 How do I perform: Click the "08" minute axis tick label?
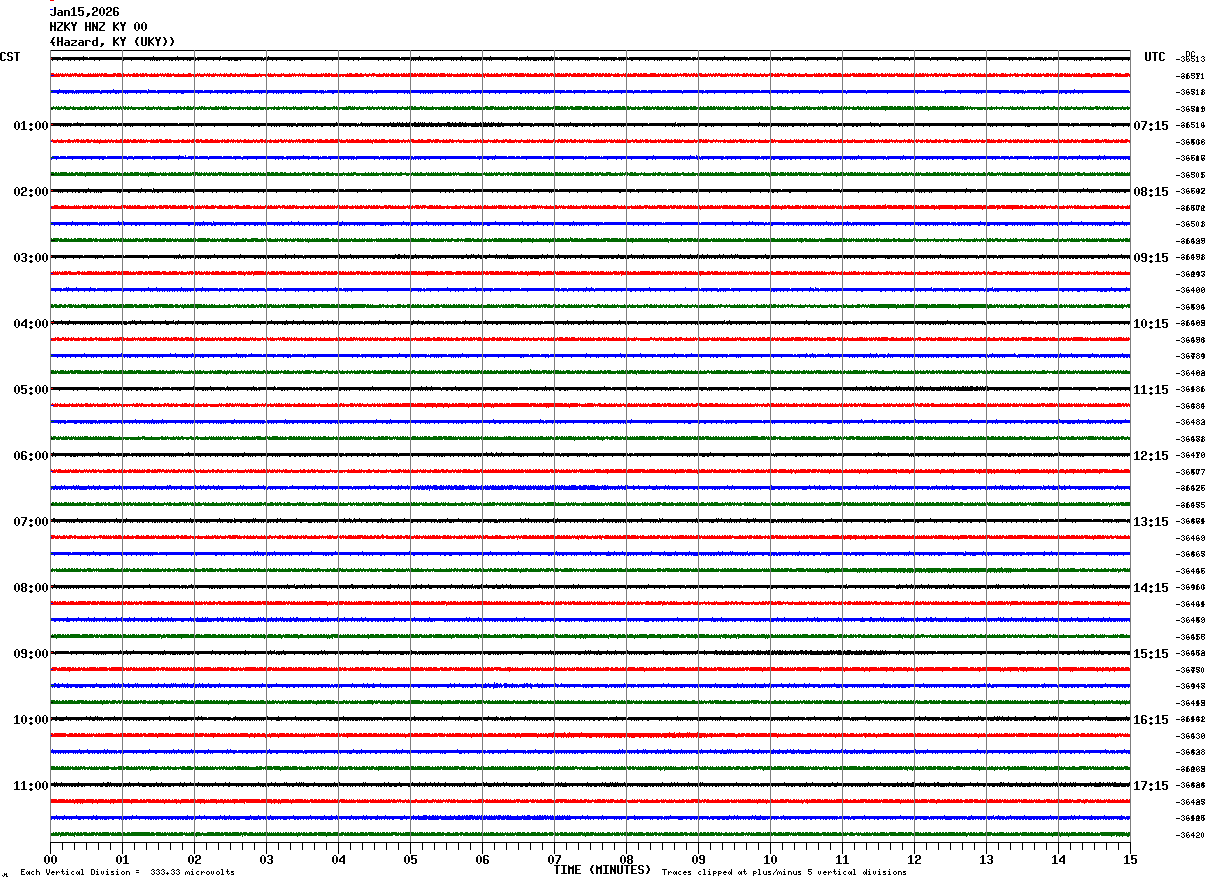[x=626, y=859]
